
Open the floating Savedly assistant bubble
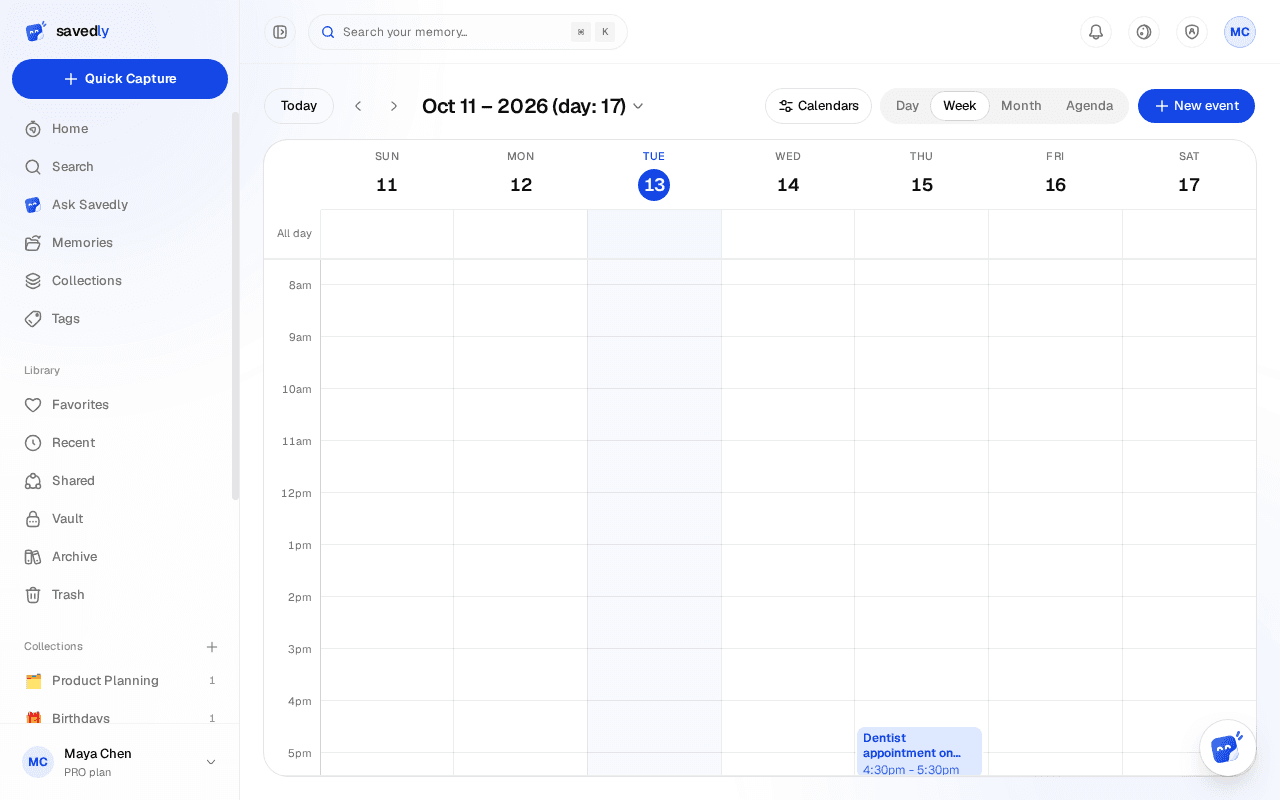pyautogui.click(x=1228, y=748)
